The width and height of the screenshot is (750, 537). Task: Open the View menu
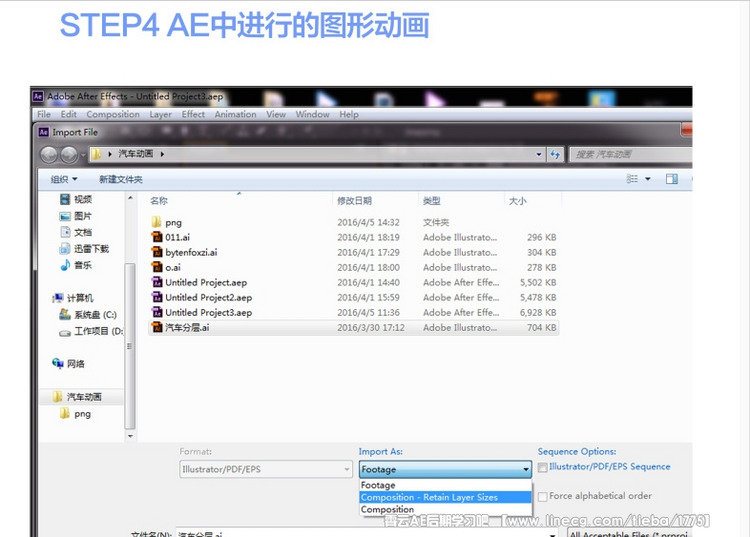click(x=276, y=114)
